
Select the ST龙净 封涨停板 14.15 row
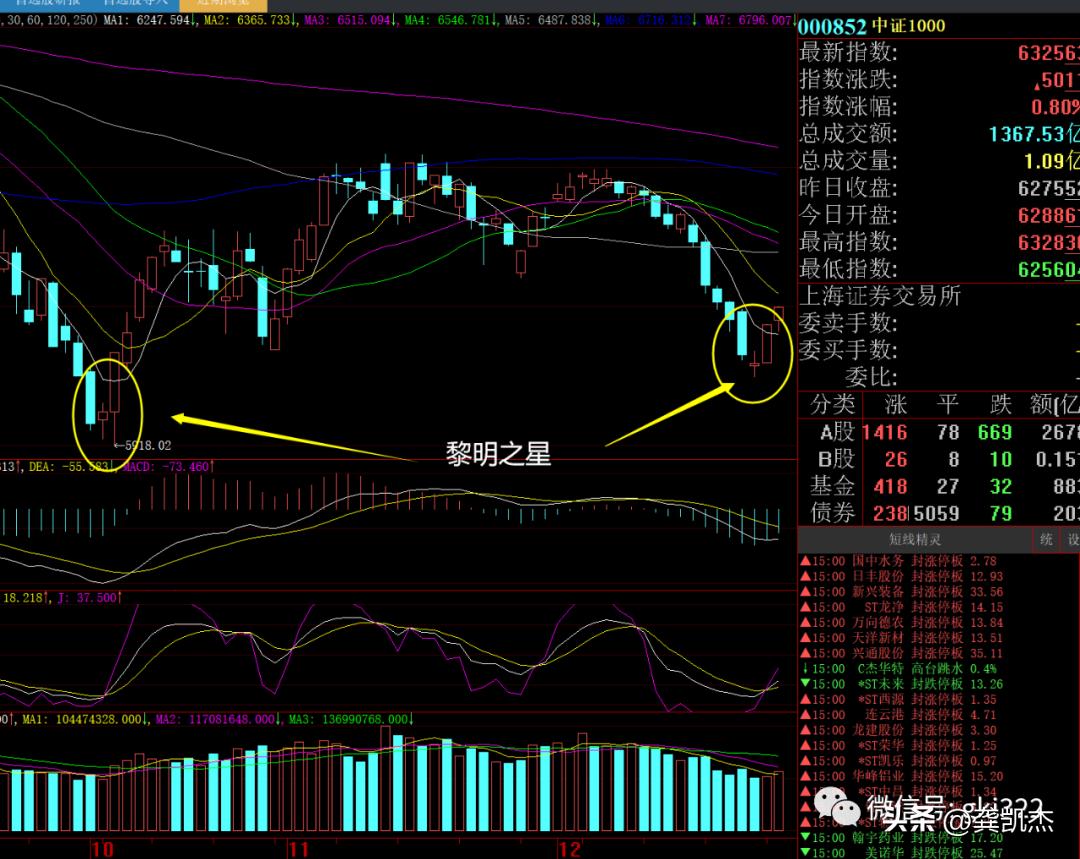pyautogui.click(x=902, y=608)
